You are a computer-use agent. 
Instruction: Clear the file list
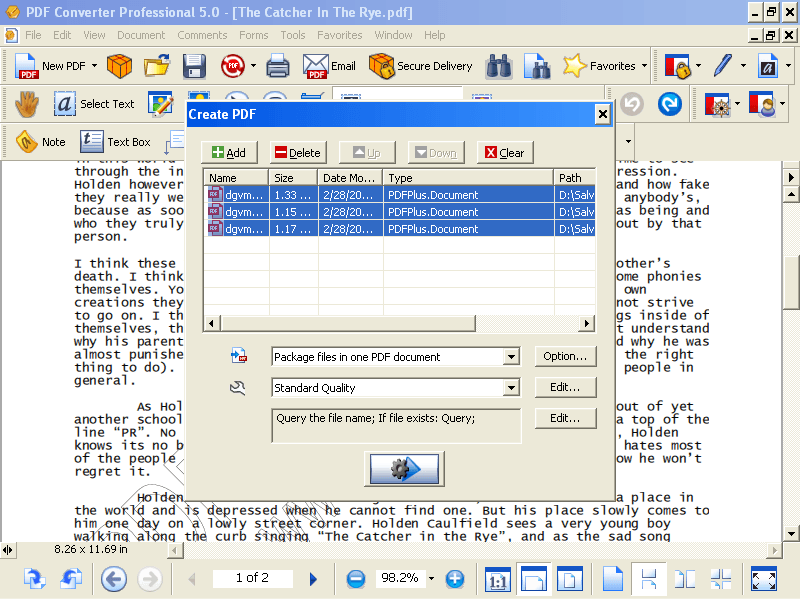click(505, 153)
